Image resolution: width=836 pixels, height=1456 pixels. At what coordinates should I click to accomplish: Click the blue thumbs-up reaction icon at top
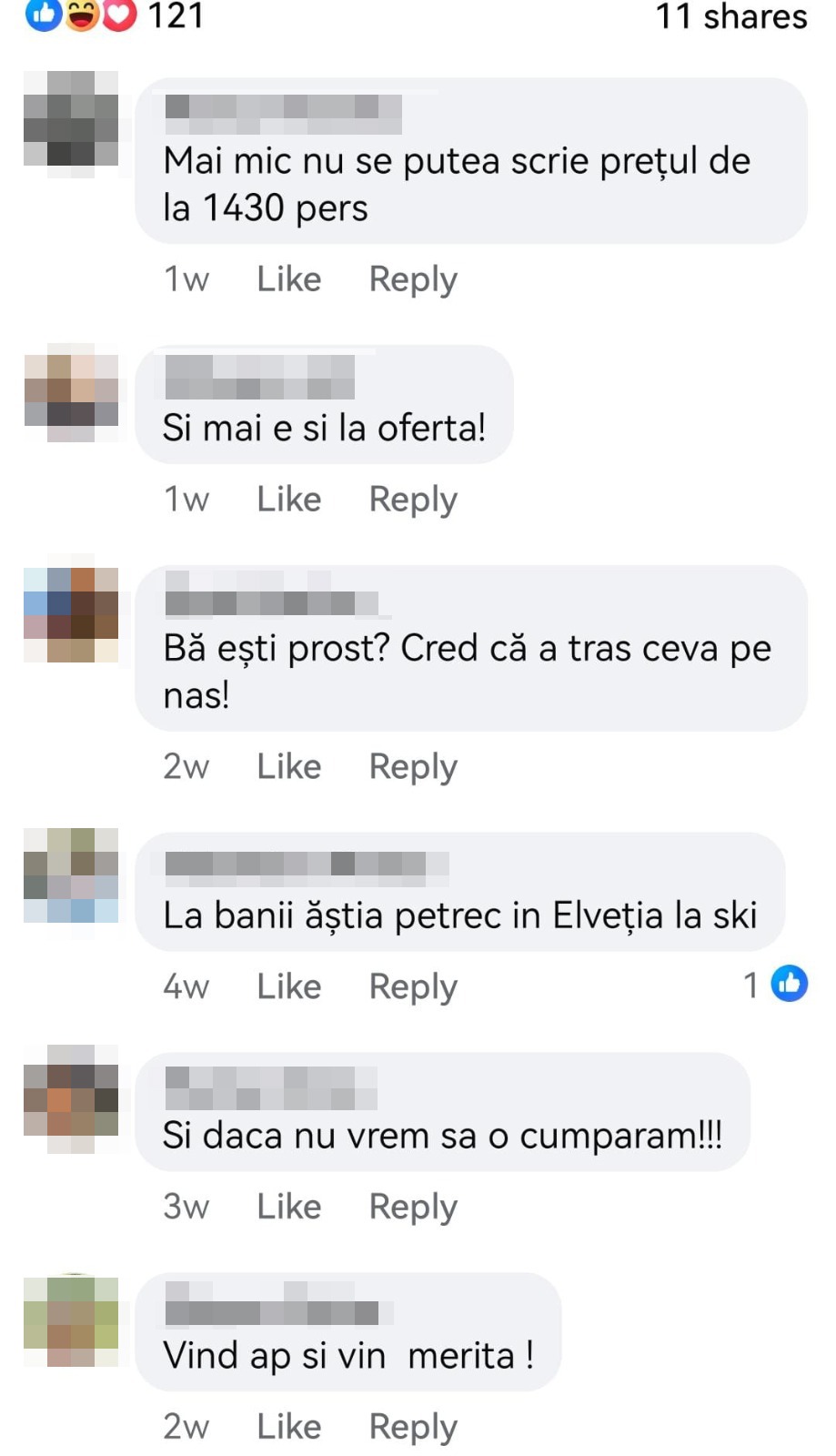pyautogui.click(x=43, y=14)
